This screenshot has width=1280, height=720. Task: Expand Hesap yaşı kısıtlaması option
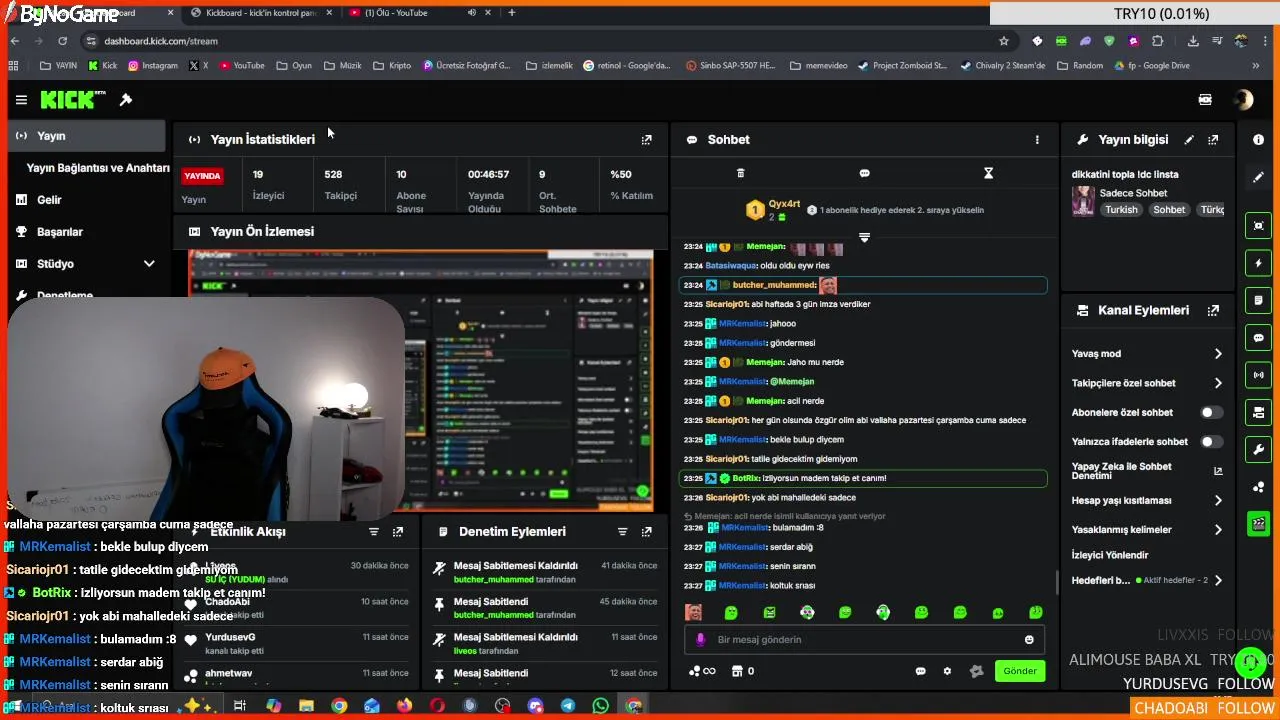(x=1218, y=500)
